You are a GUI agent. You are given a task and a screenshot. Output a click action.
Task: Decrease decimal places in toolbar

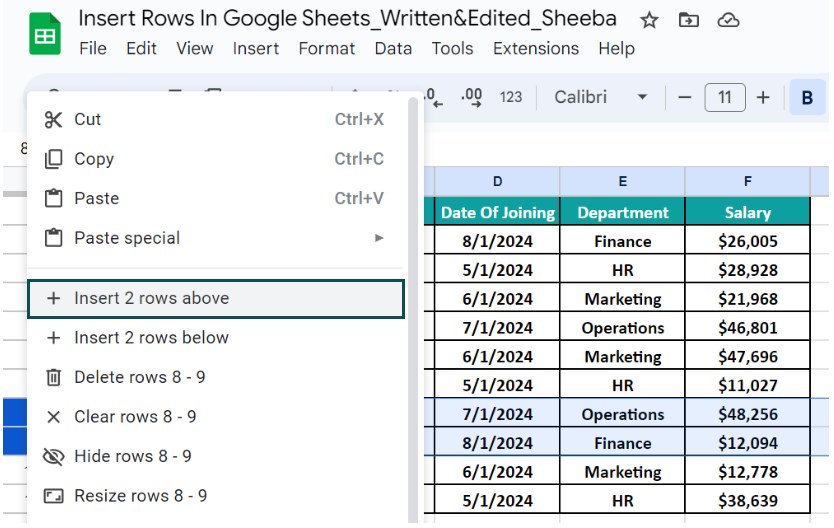click(433, 97)
